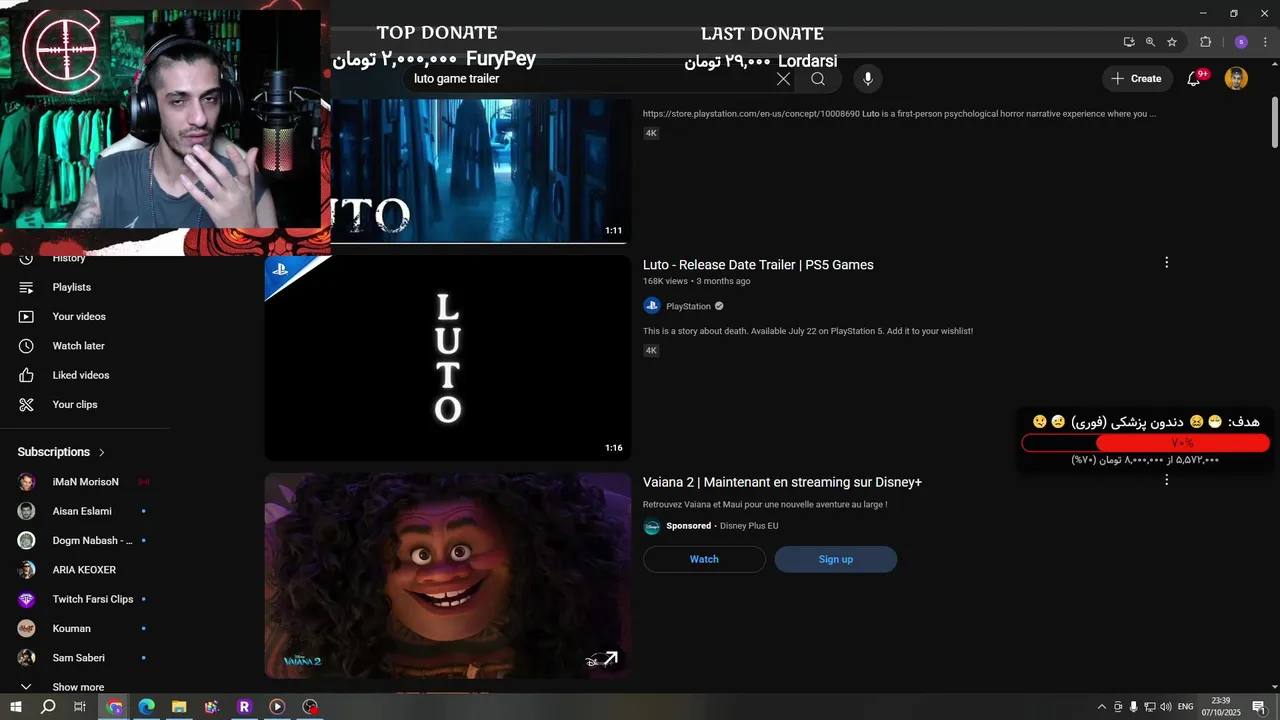Open Sam Saberi subscription channel
This screenshot has height=720, width=1280.
click(78, 658)
